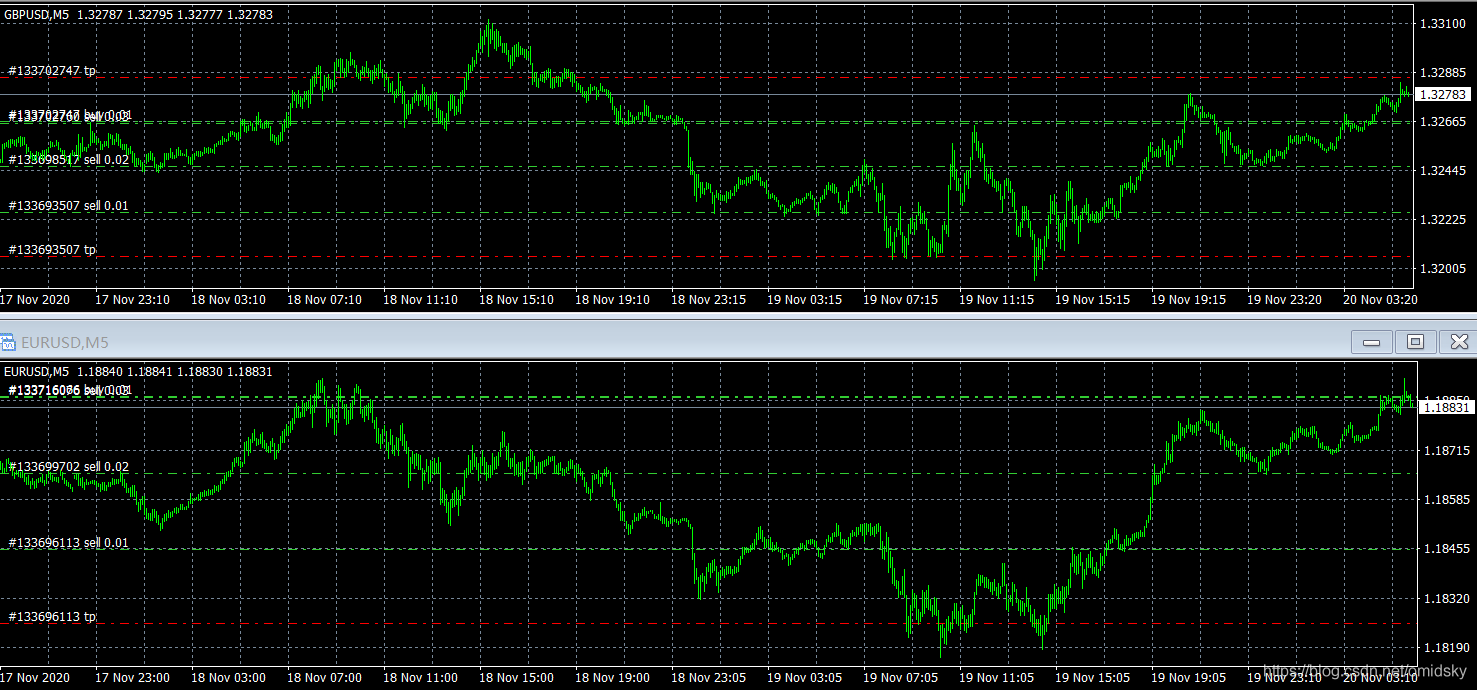Image resolution: width=1477 pixels, height=690 pixels.
Task: Click price level 1.32885 on the axis
Action: [1443, 73]
